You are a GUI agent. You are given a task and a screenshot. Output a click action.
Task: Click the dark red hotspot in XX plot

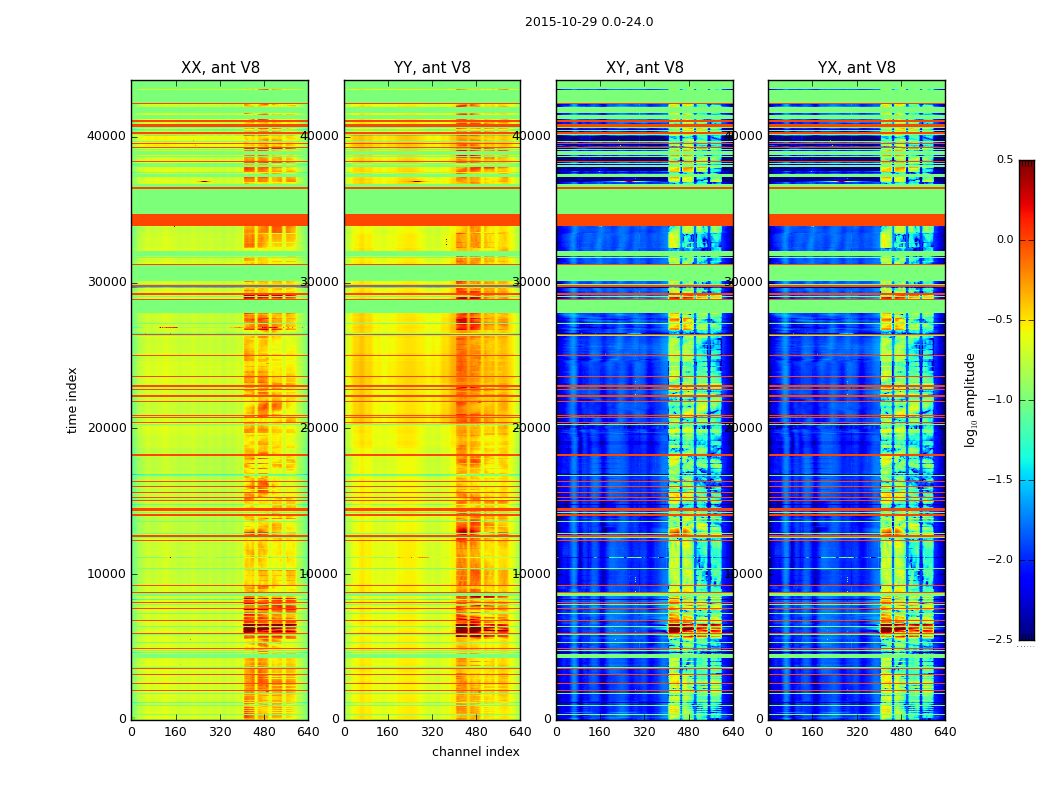[269, 629]
